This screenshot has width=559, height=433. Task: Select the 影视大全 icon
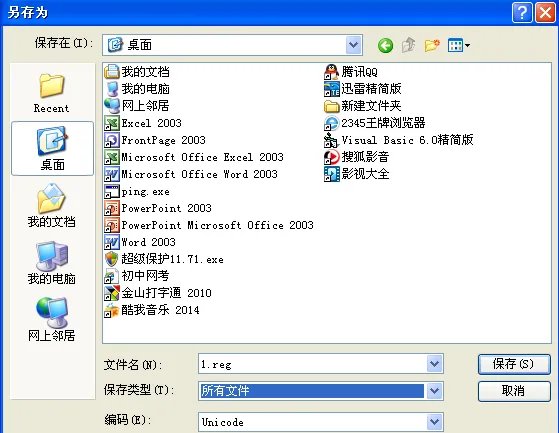point(332,174)
